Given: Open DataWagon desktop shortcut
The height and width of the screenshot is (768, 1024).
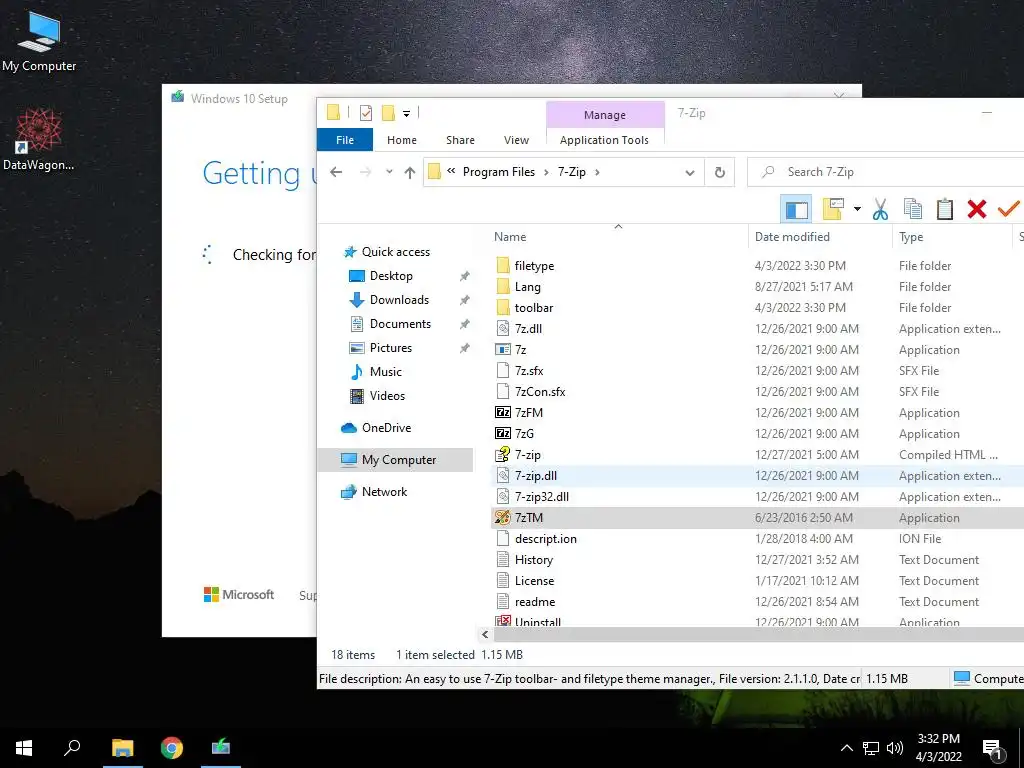Looking at the screenshot, I should [38, 139].
